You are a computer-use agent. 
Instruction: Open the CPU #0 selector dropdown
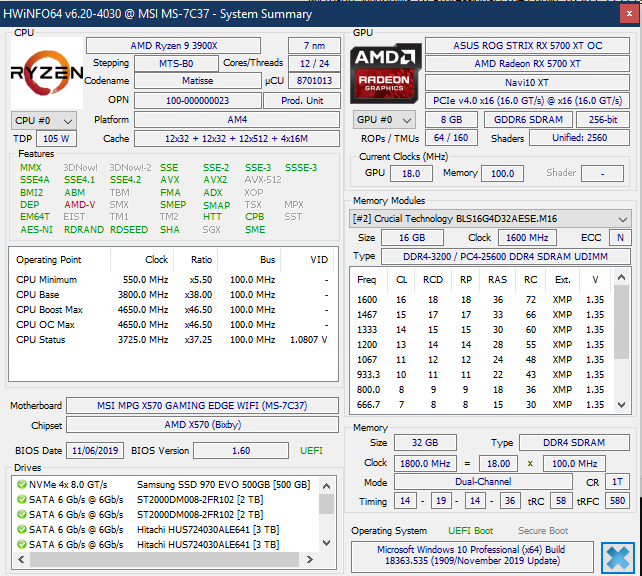coord(44,121)
